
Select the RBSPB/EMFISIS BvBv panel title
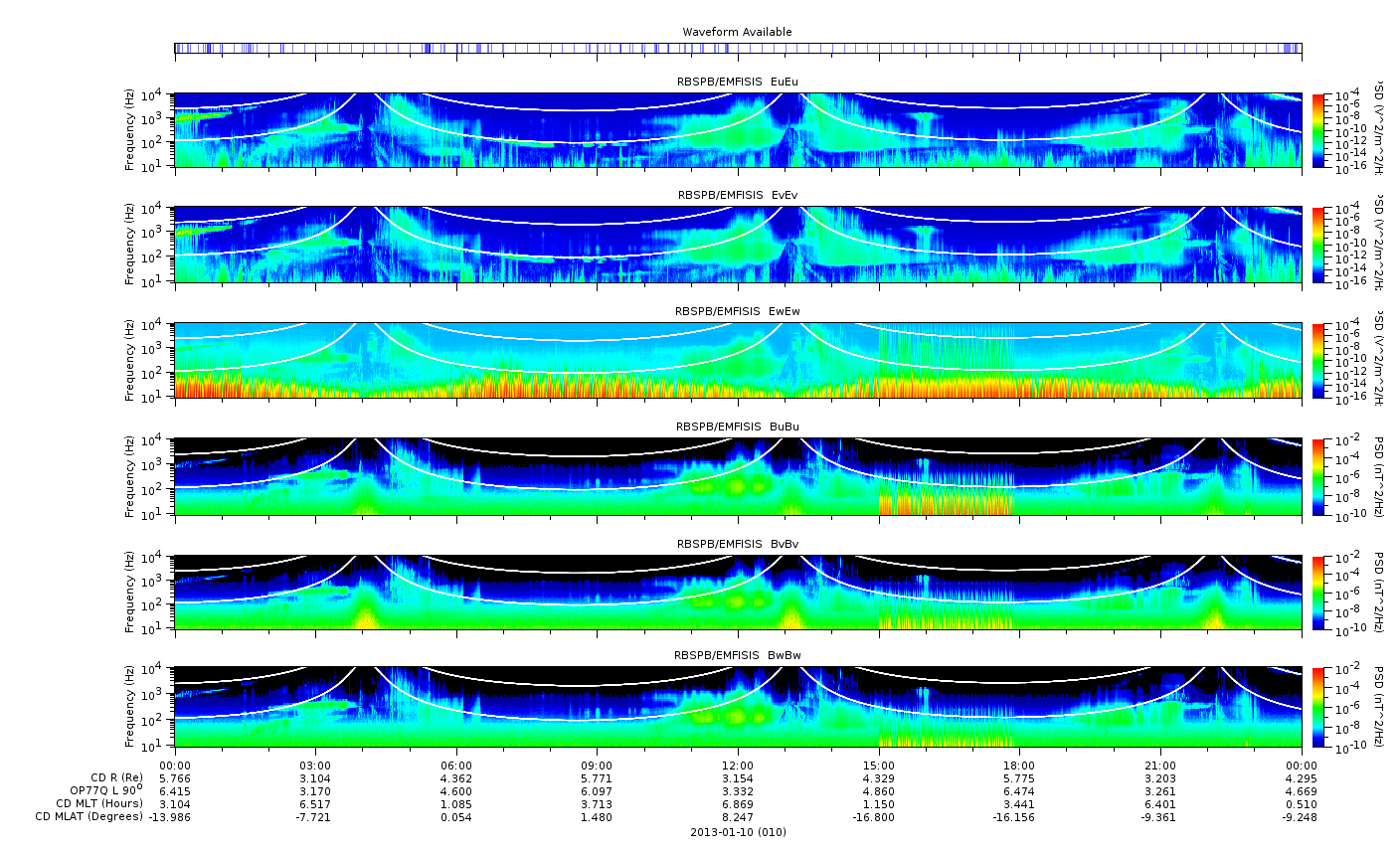pyautogui.click(x=737, y=544)
